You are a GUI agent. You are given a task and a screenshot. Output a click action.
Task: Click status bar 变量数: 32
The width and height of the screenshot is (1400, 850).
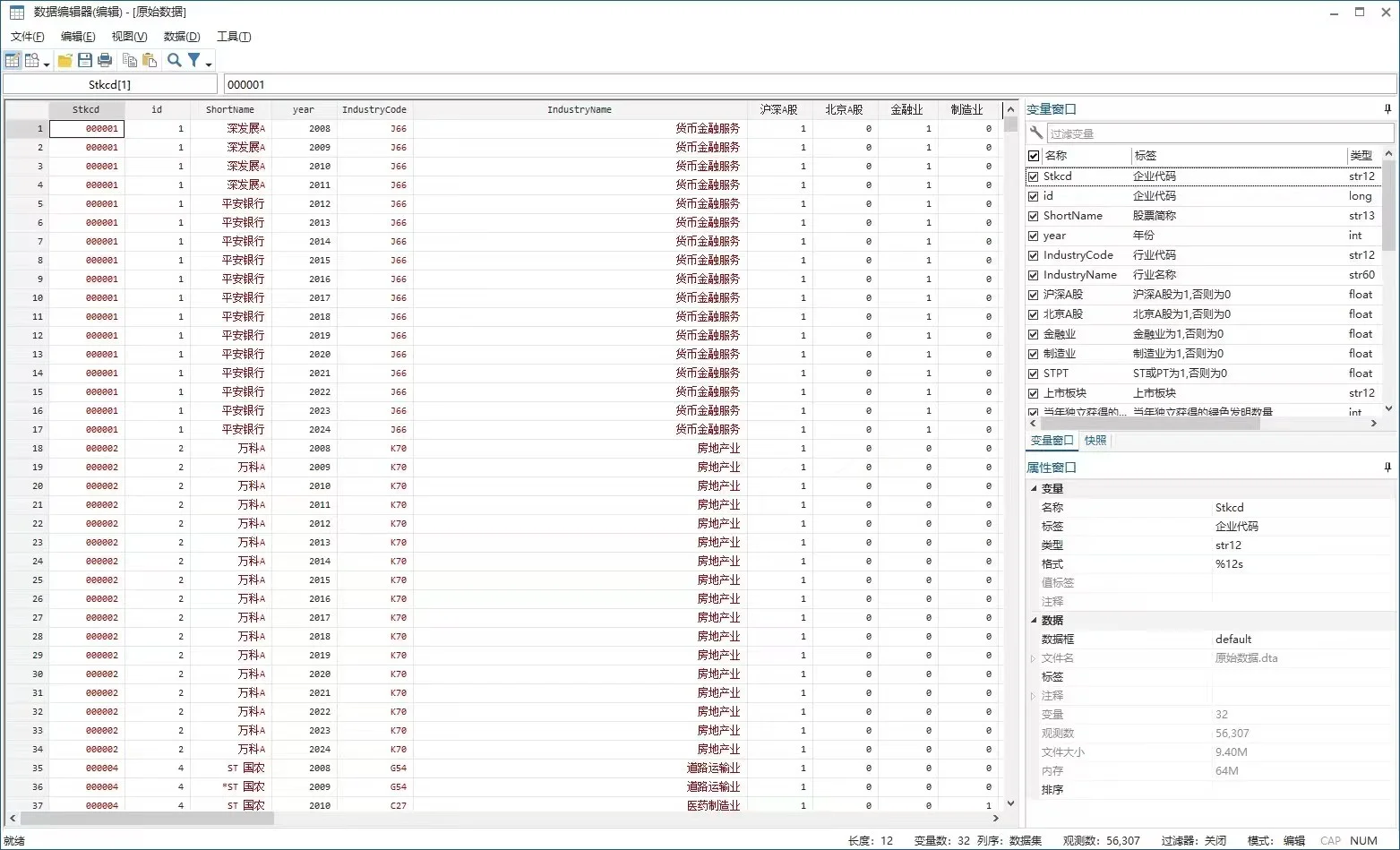pyautogui.click(x=941, y=841)
